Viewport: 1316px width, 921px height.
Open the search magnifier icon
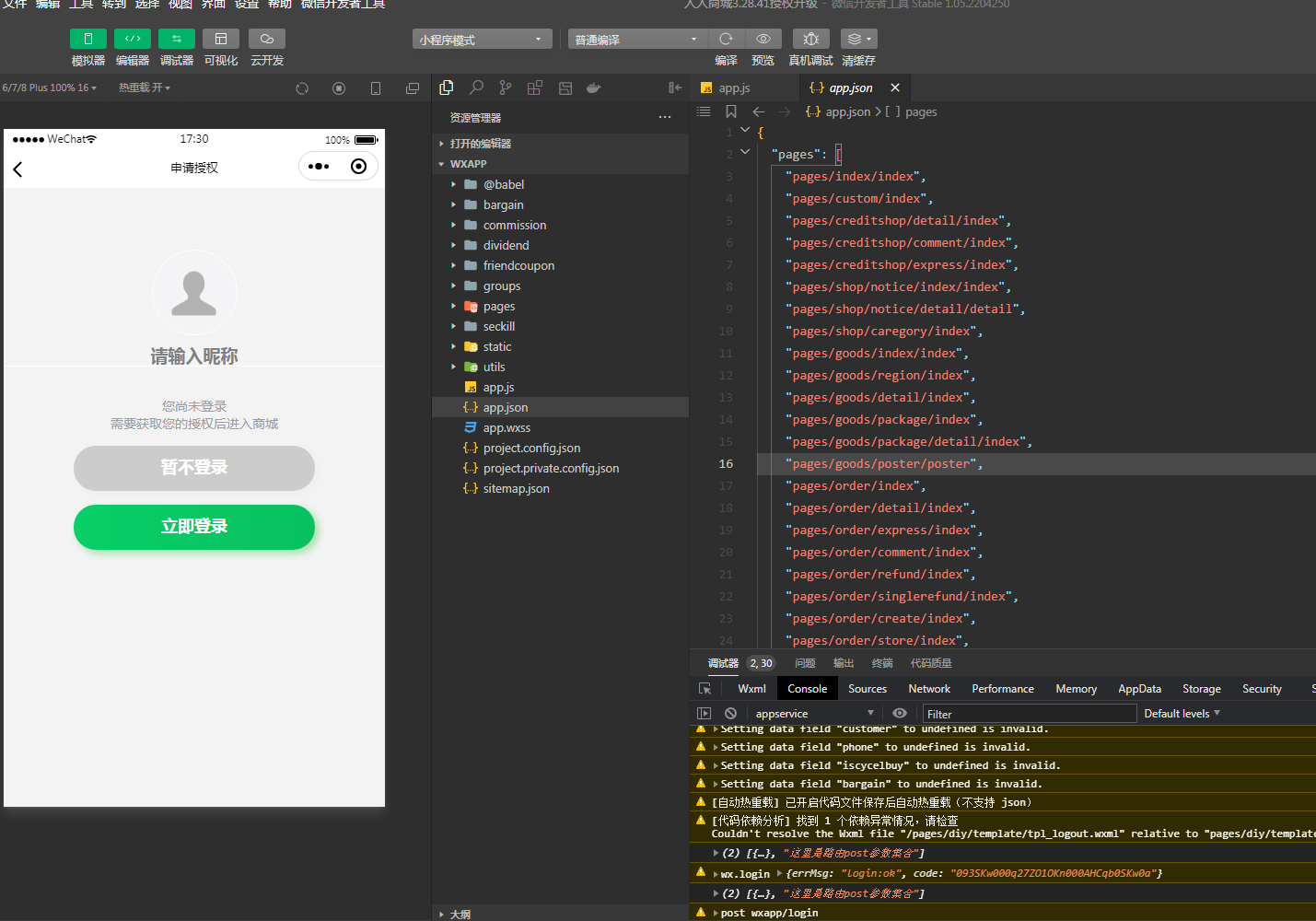(x=476, y=87)
